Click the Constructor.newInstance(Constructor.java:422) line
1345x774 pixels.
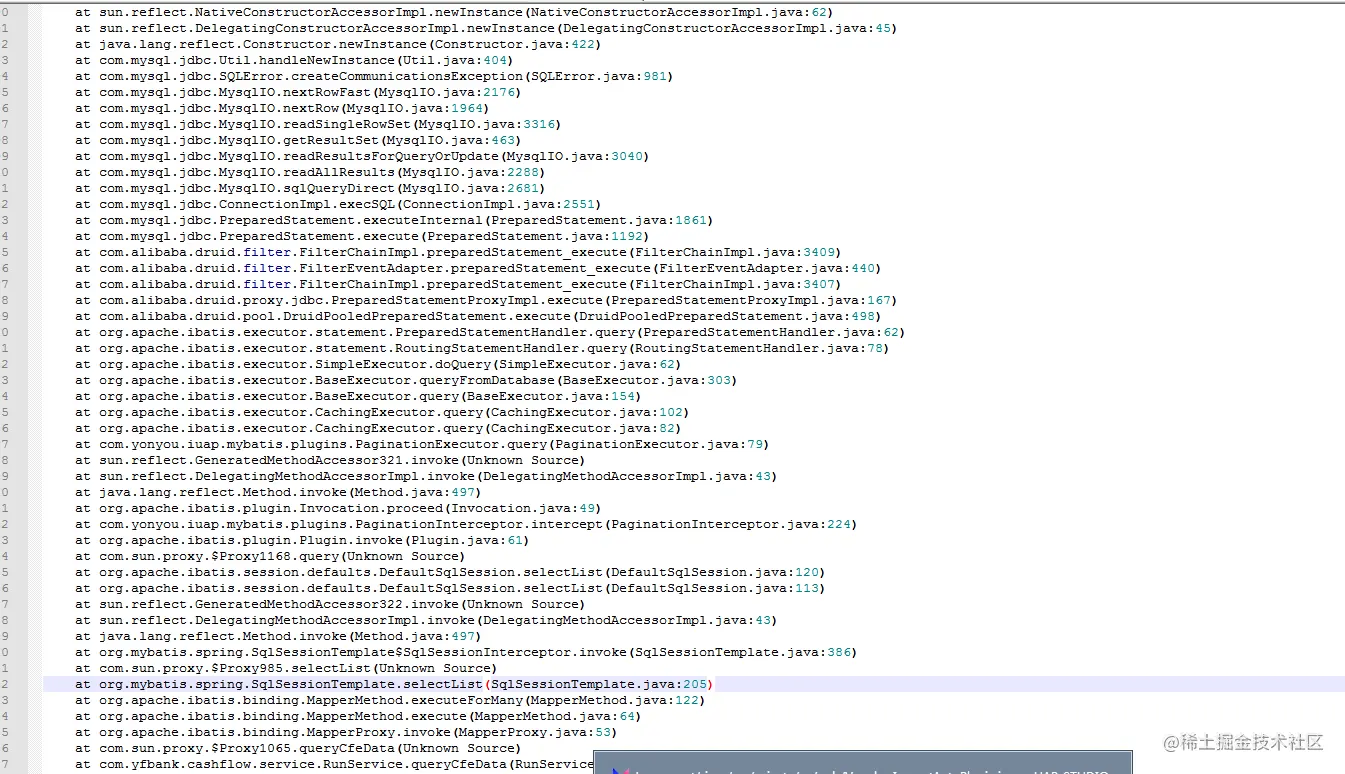(x=338, y=44)
